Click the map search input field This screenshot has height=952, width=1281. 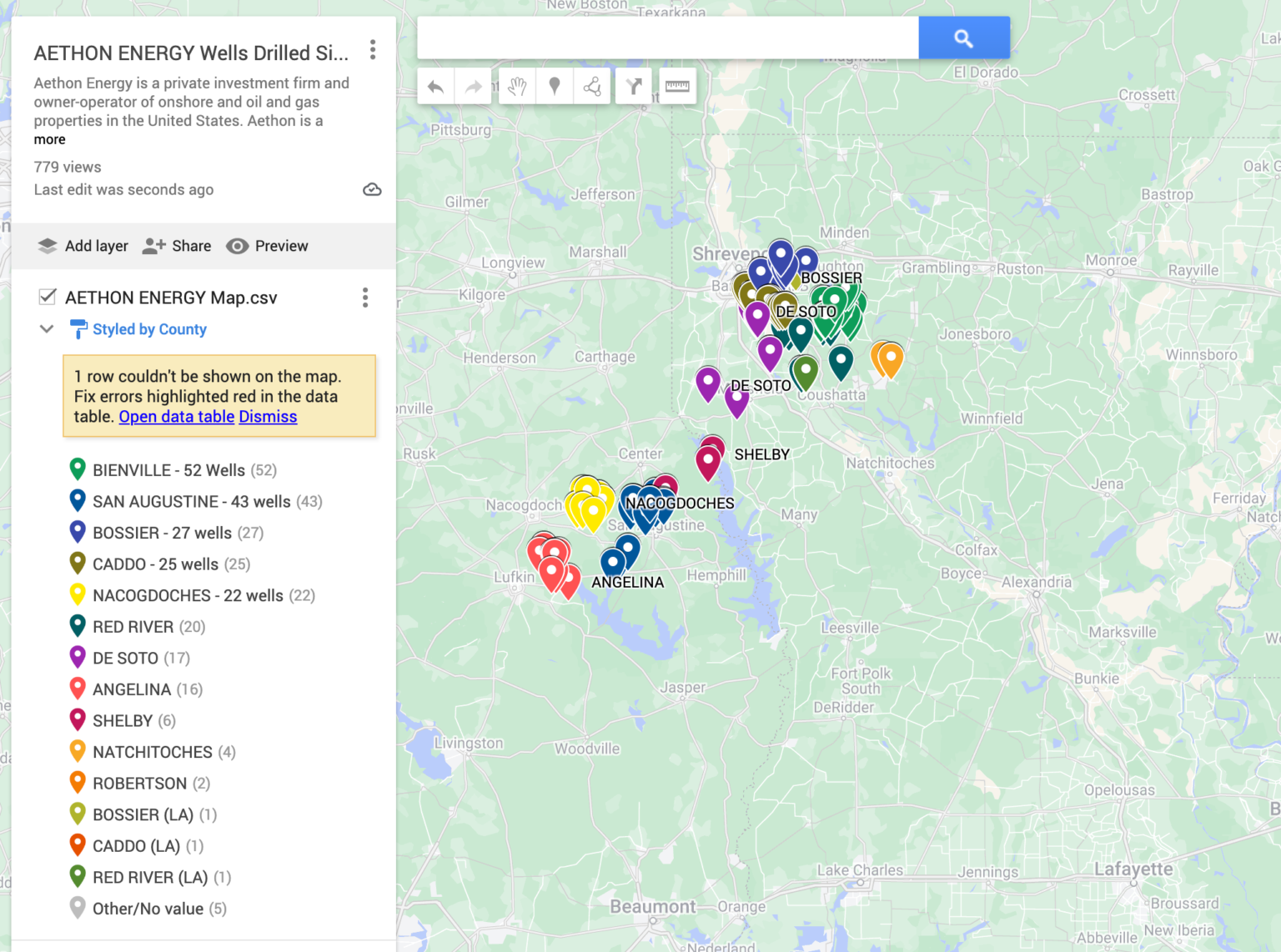(667, 38)
